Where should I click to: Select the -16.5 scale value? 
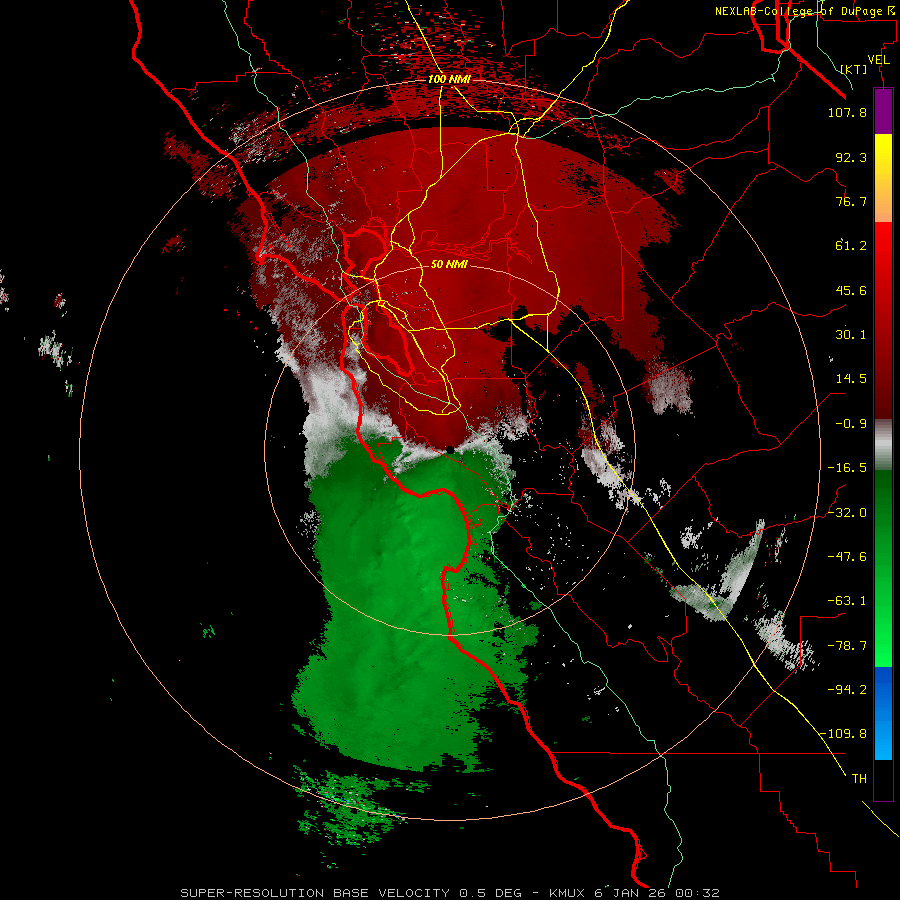847,468
